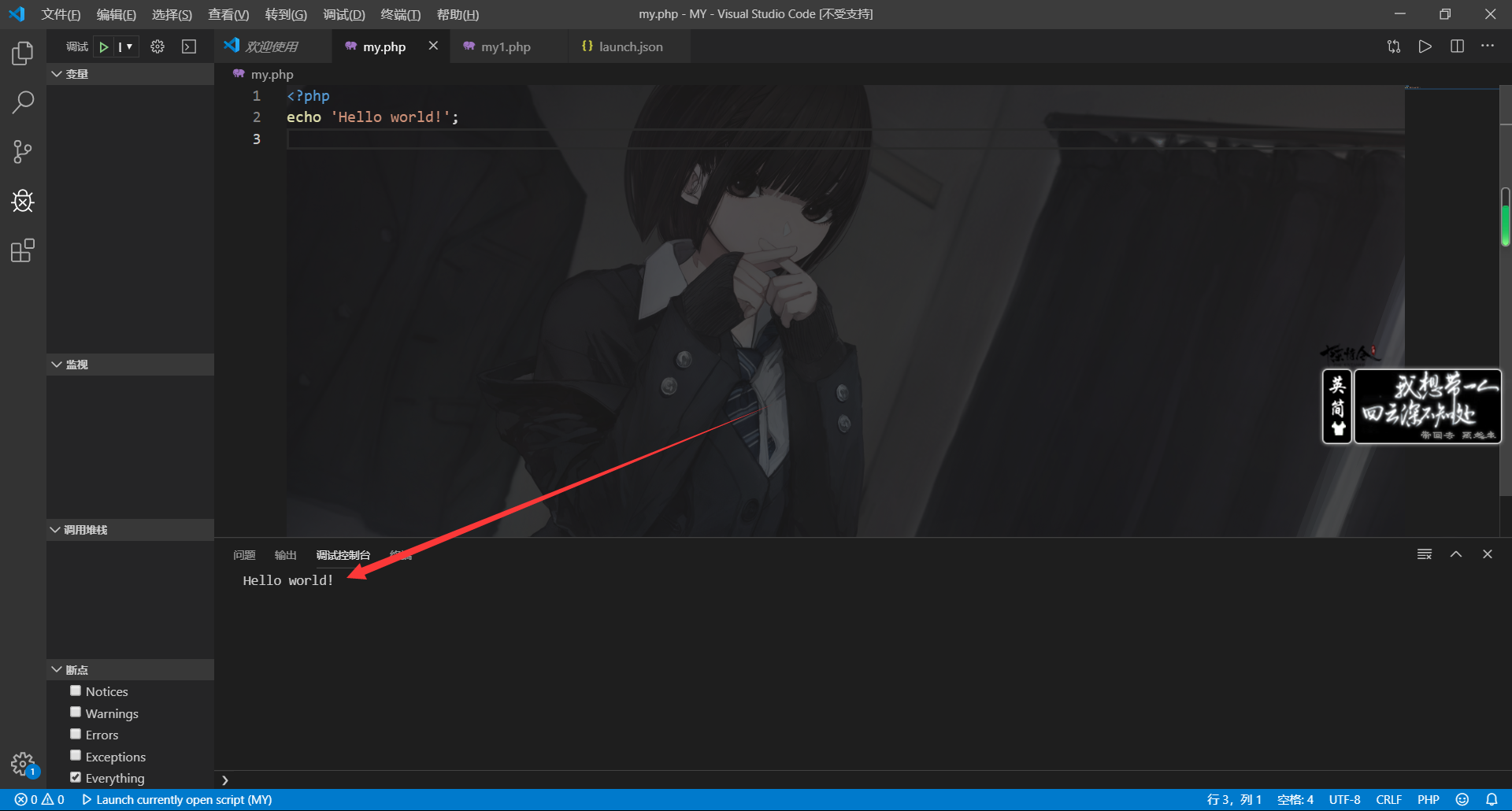Open the 终端(T) menu
This screenshot has width=1512, height=811.
tap(400, 14)
